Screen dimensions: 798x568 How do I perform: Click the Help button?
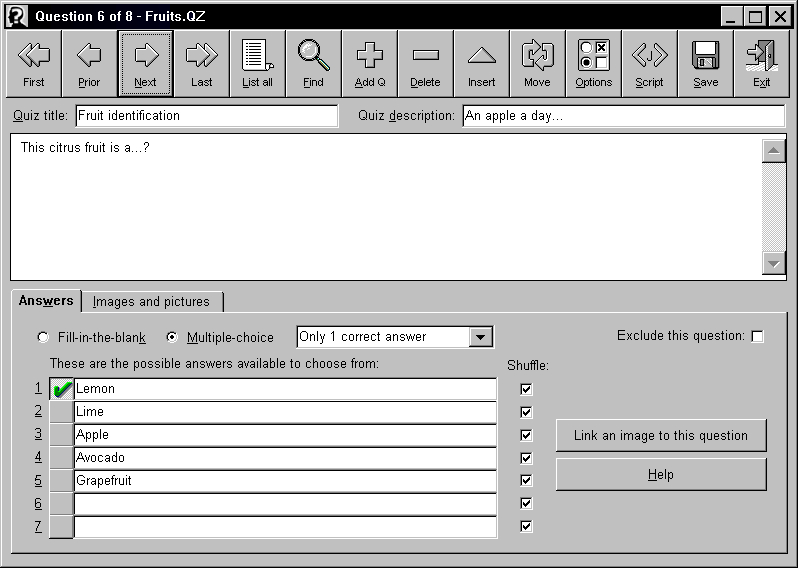661,475
